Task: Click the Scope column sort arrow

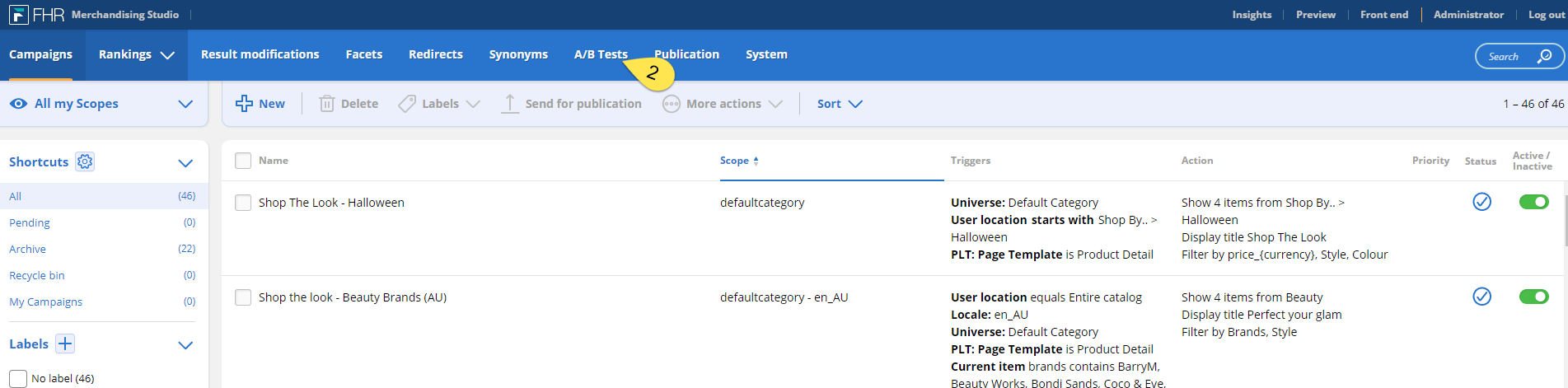Action: (756, 161)
